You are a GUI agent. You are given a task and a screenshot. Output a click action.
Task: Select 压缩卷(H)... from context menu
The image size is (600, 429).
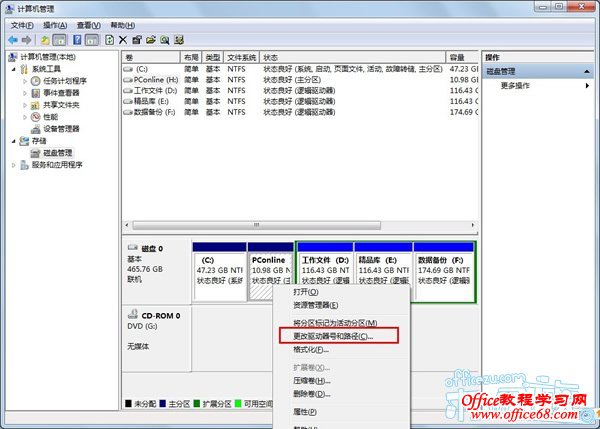pos(341,381)
